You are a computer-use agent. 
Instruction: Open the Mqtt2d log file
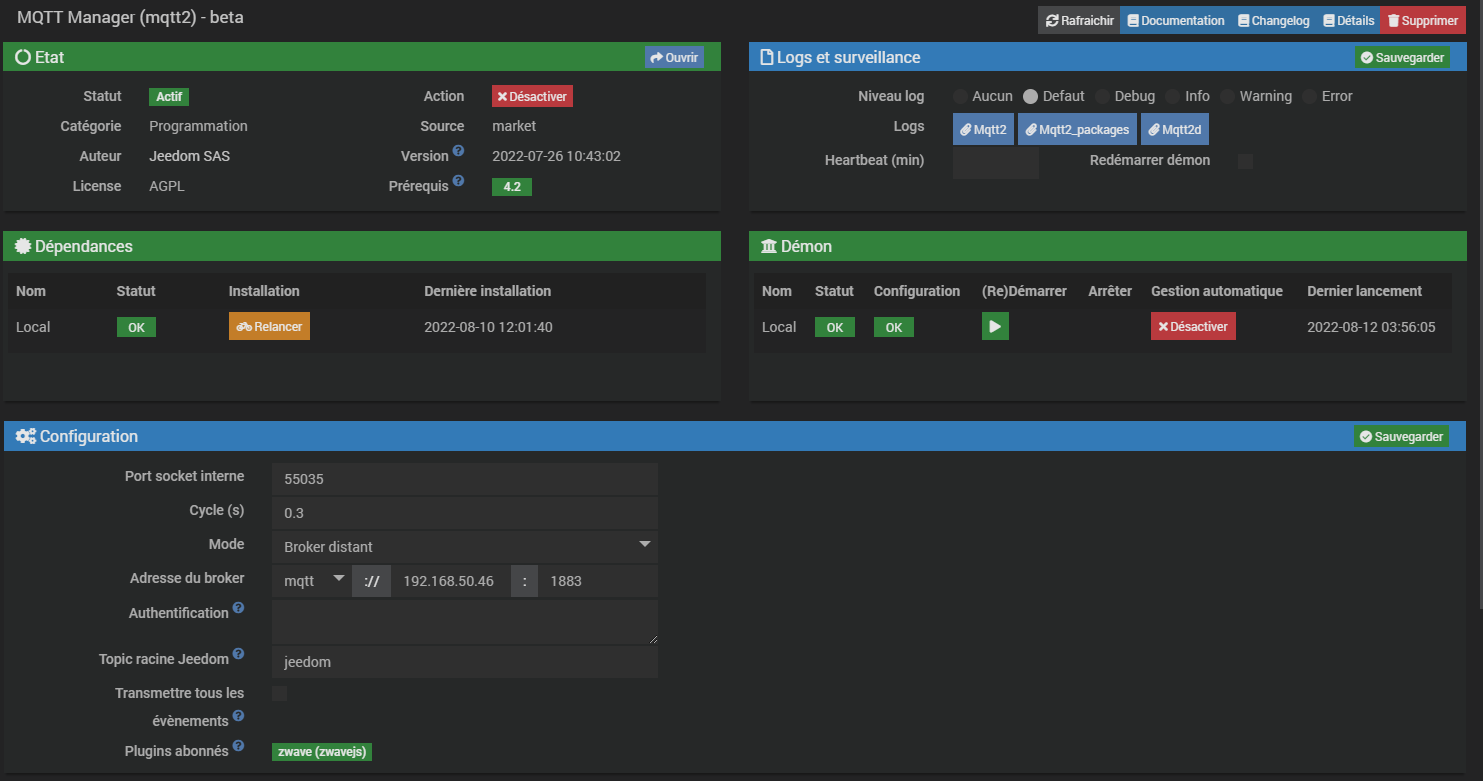pos(1174,129)
